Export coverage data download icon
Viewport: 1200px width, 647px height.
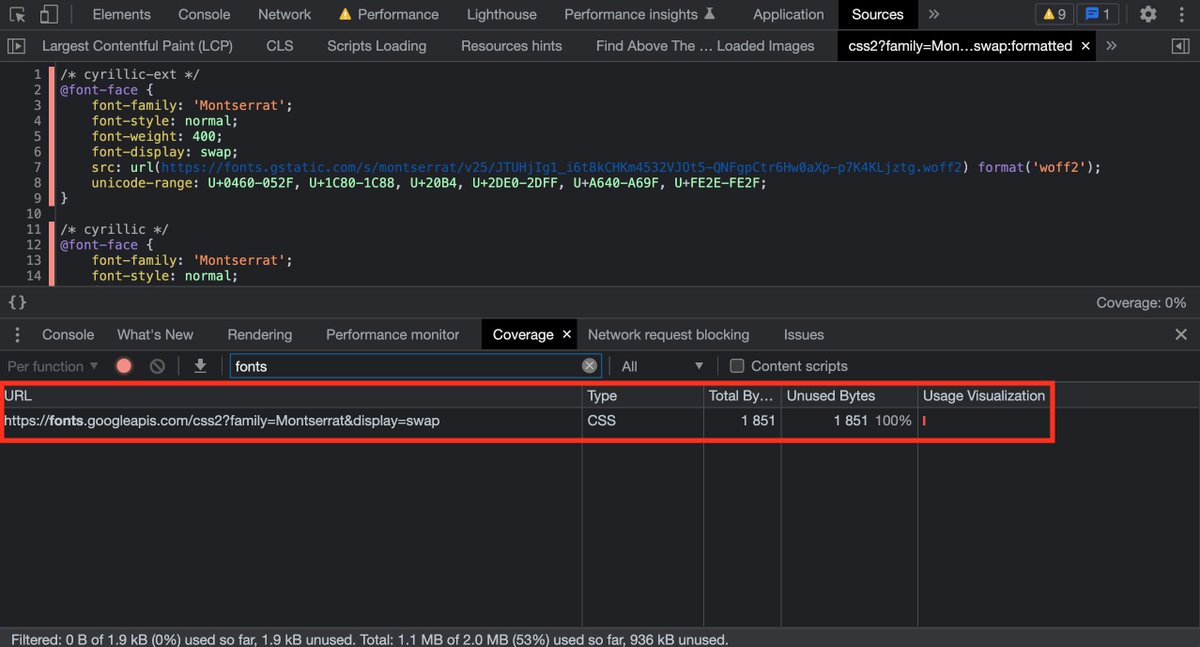[x=200, y=366]
